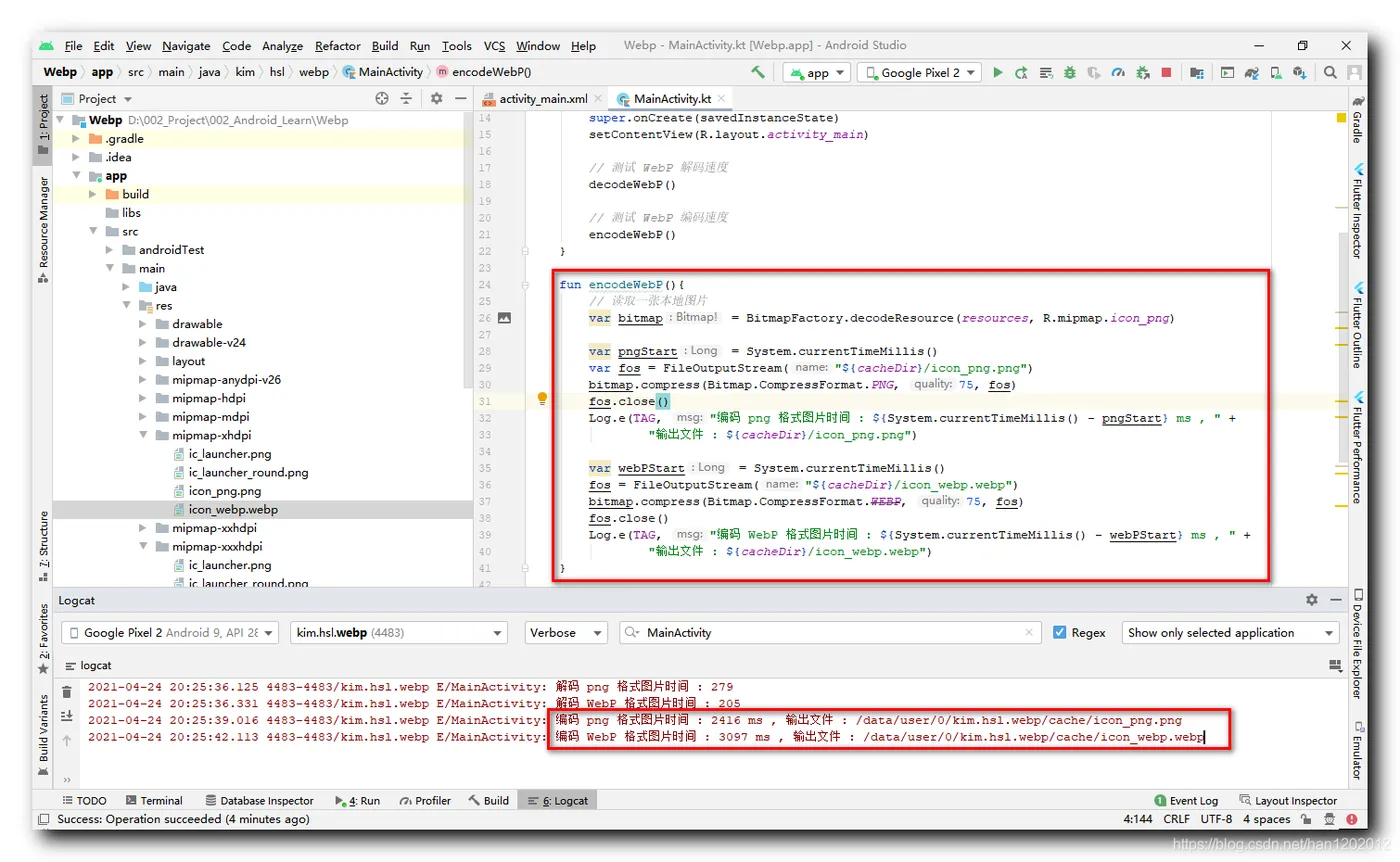Viewport: 1400px width, 862px height.
Task: Open the Project Structure icon
Action: tap(1196, 72)
